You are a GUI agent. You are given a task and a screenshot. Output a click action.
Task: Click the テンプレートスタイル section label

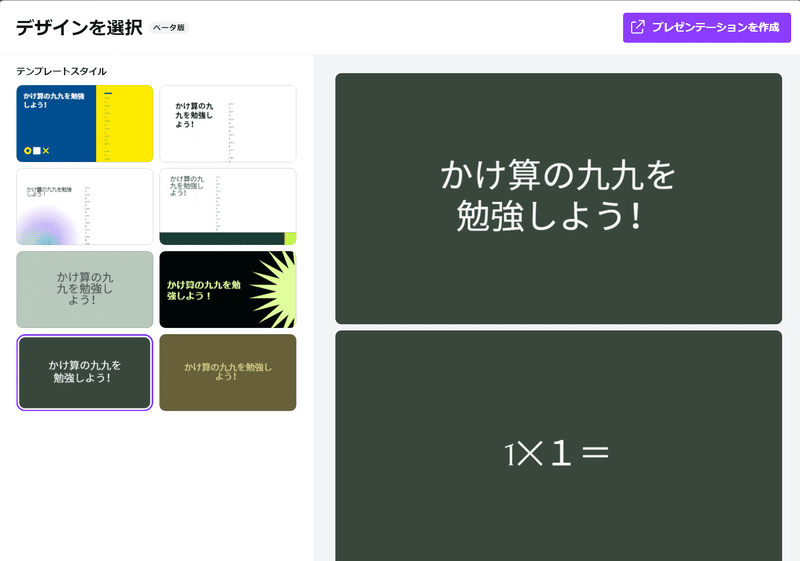61,71
